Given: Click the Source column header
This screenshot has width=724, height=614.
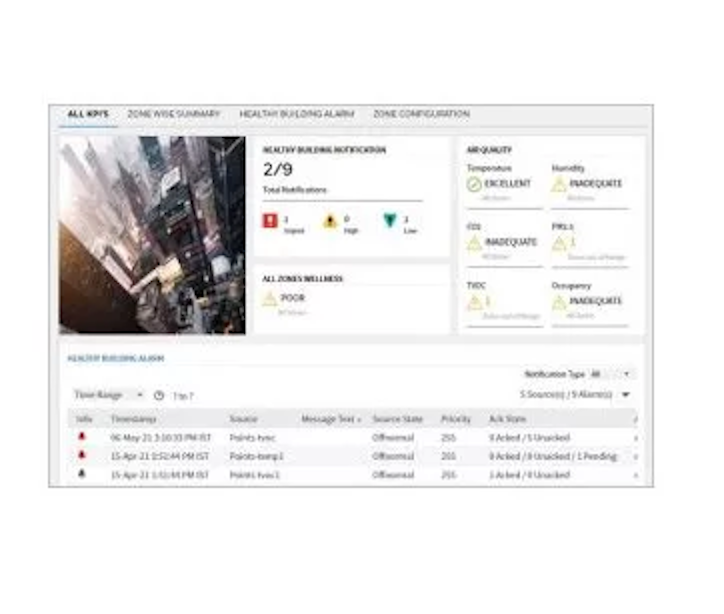Looking at the screenshot, I should click(x=243, y=419).
